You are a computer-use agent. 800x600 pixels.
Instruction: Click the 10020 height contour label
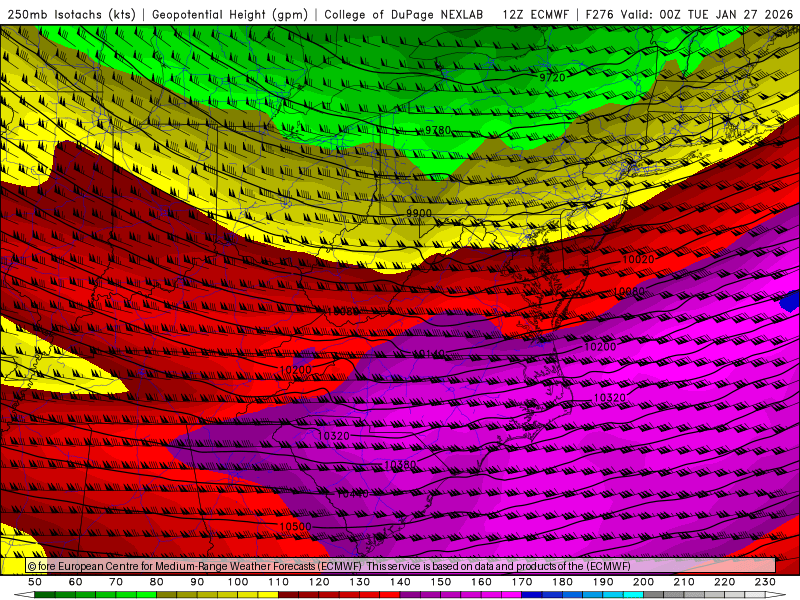tap(638, 260)
